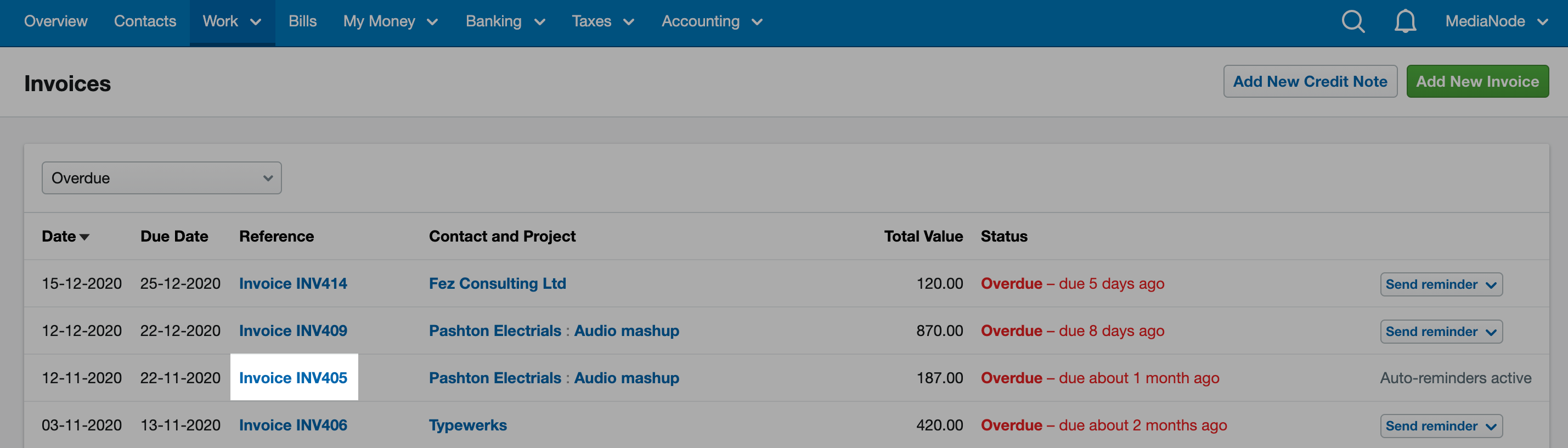
Task: Go to the Contacts tab
Action: coord(145,22)
